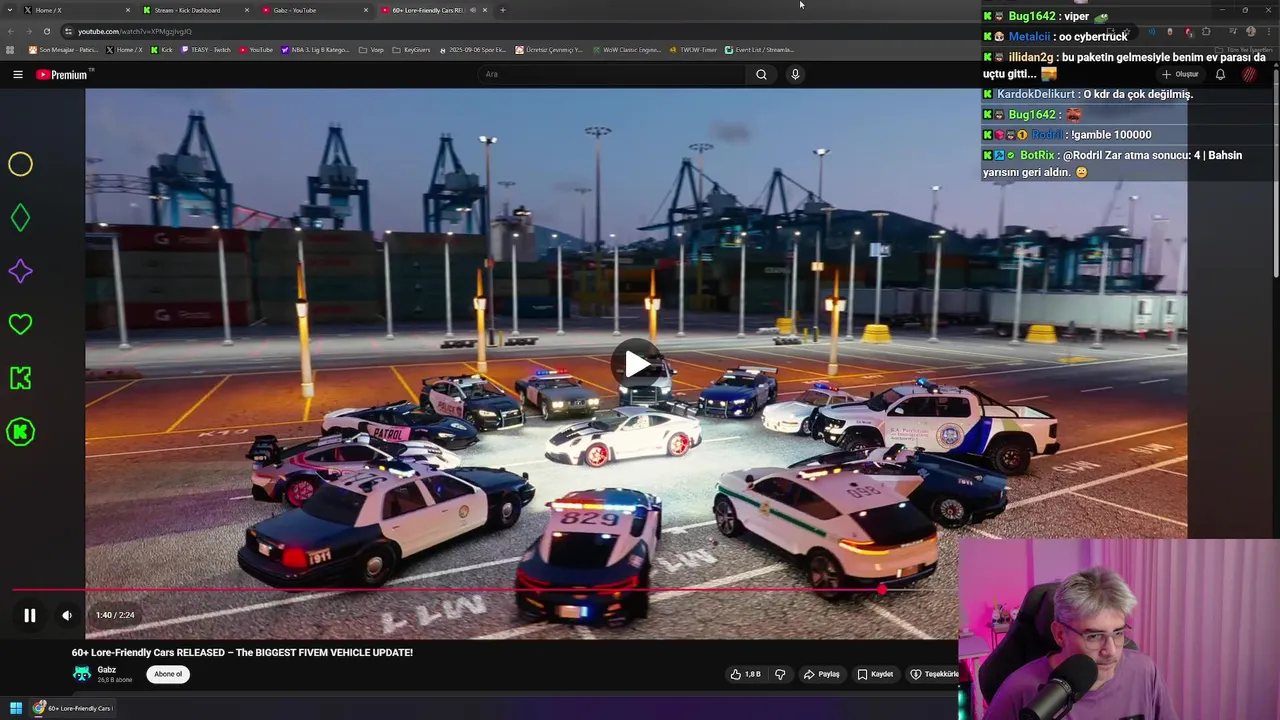This screenshot has width=1280, height=720.
Task: Open the YouTube notifications bell
Action: pyautogui.click(x=1220, y=74)
